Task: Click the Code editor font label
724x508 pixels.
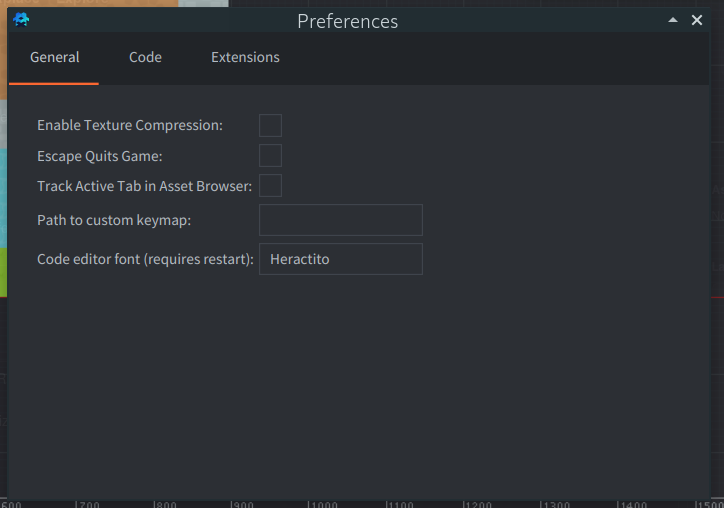Action: [x=145, y=259]
